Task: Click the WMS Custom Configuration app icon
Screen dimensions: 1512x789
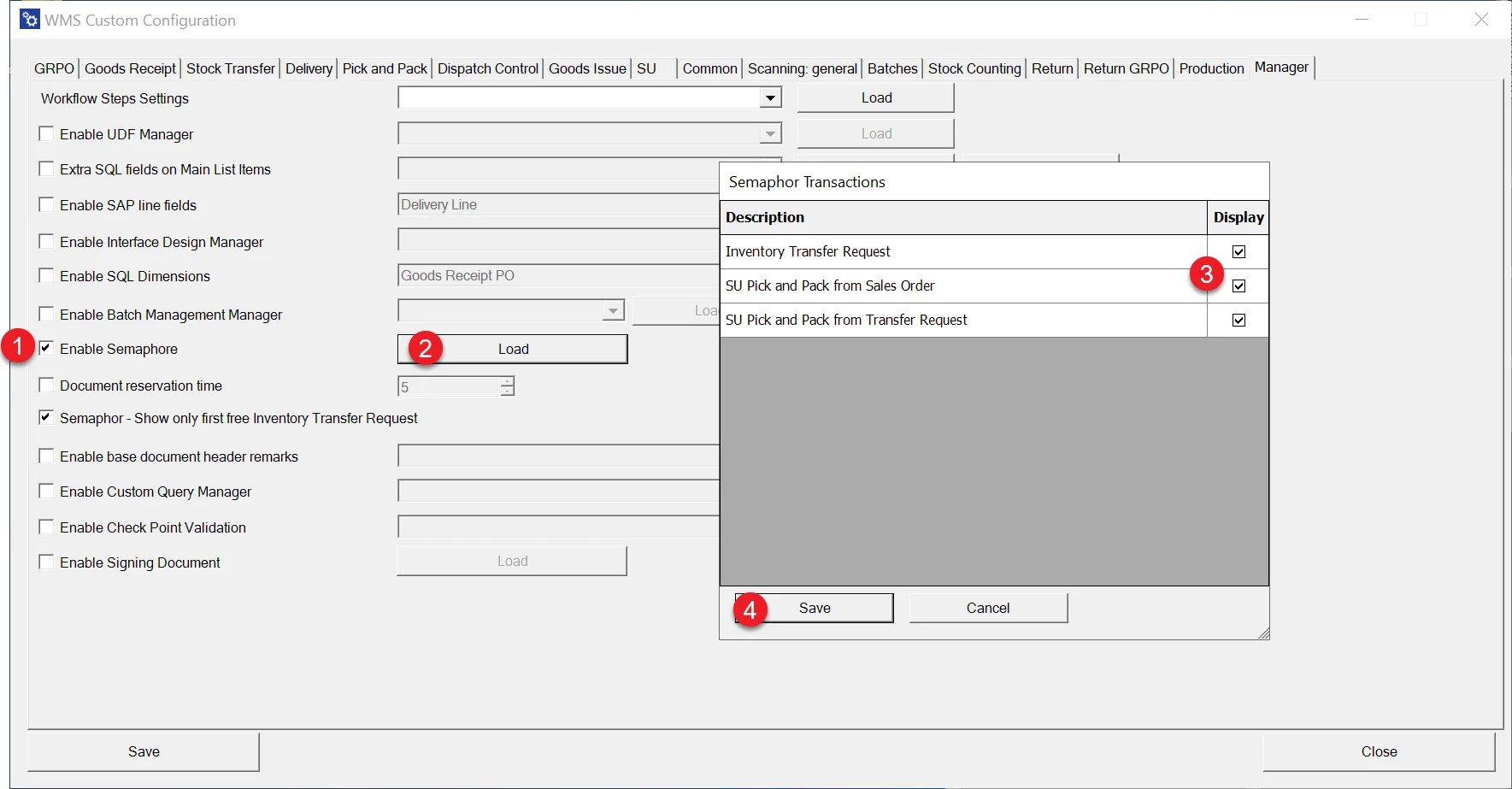Action: (x=30, y=20)
